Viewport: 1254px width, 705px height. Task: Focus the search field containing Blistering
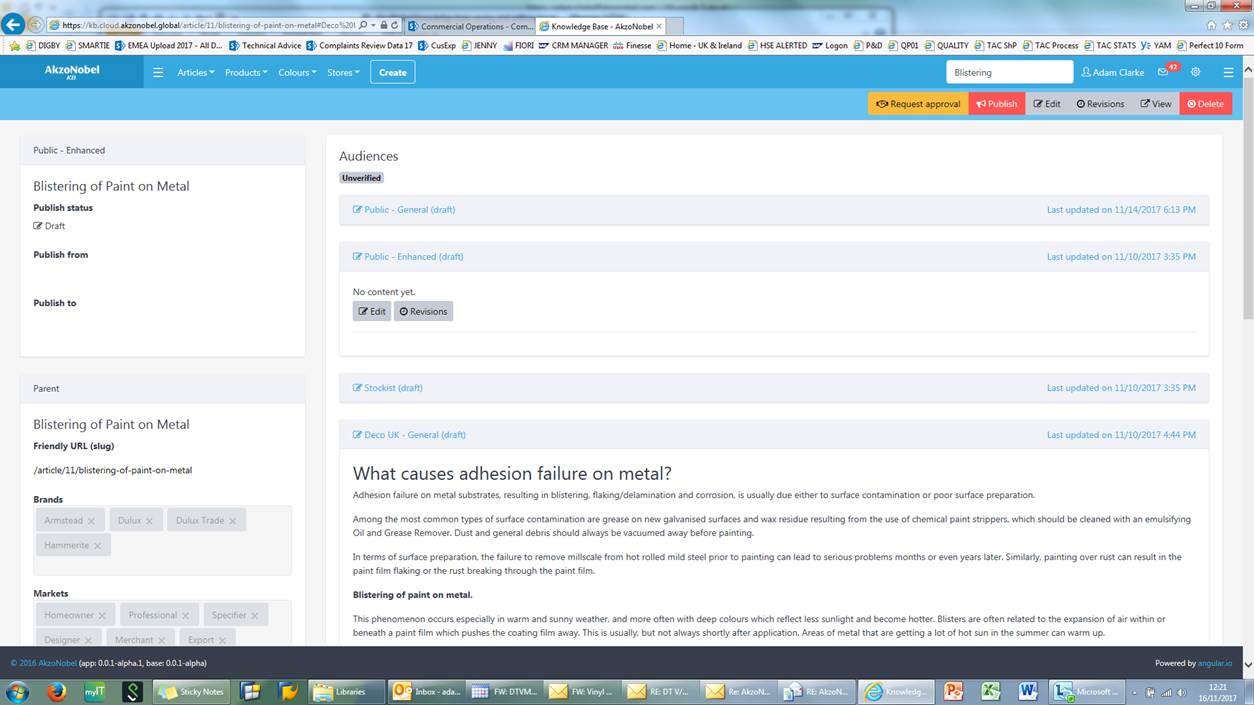coord(1009,72)
